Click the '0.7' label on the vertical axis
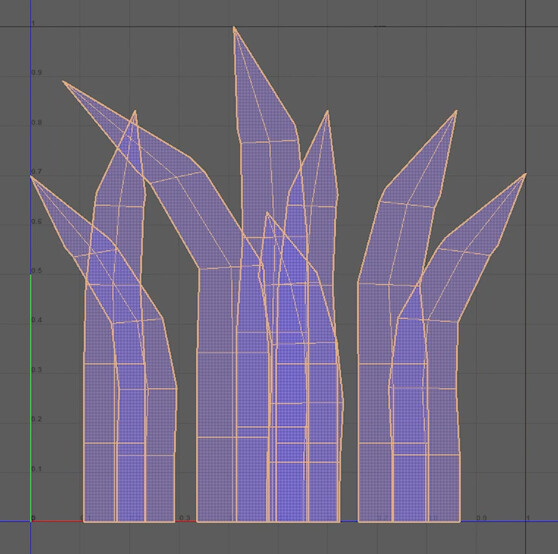Viewport: 558px width, 554px height. 37,172
